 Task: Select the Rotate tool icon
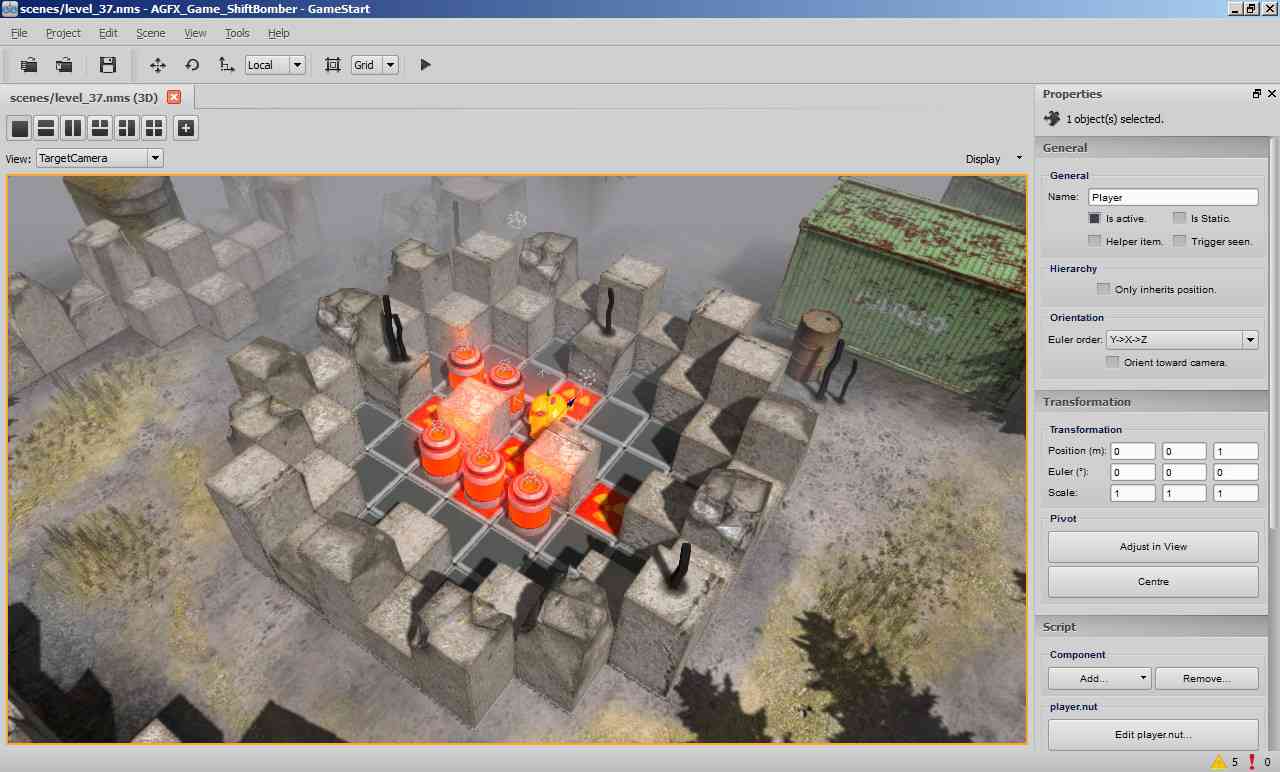192,65
